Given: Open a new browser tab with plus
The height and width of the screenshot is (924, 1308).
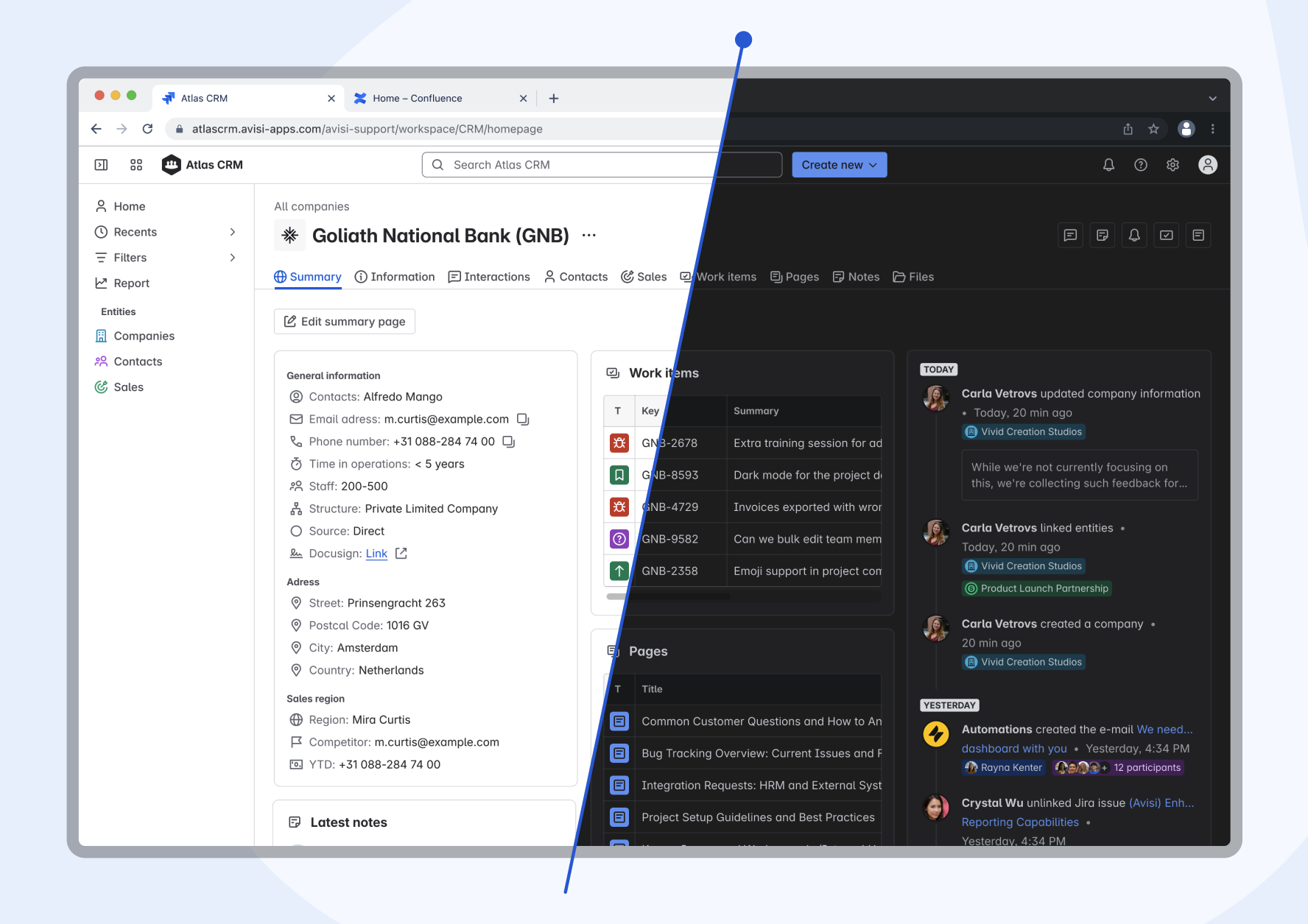Looking at the screenshot, I should [554, 99].
